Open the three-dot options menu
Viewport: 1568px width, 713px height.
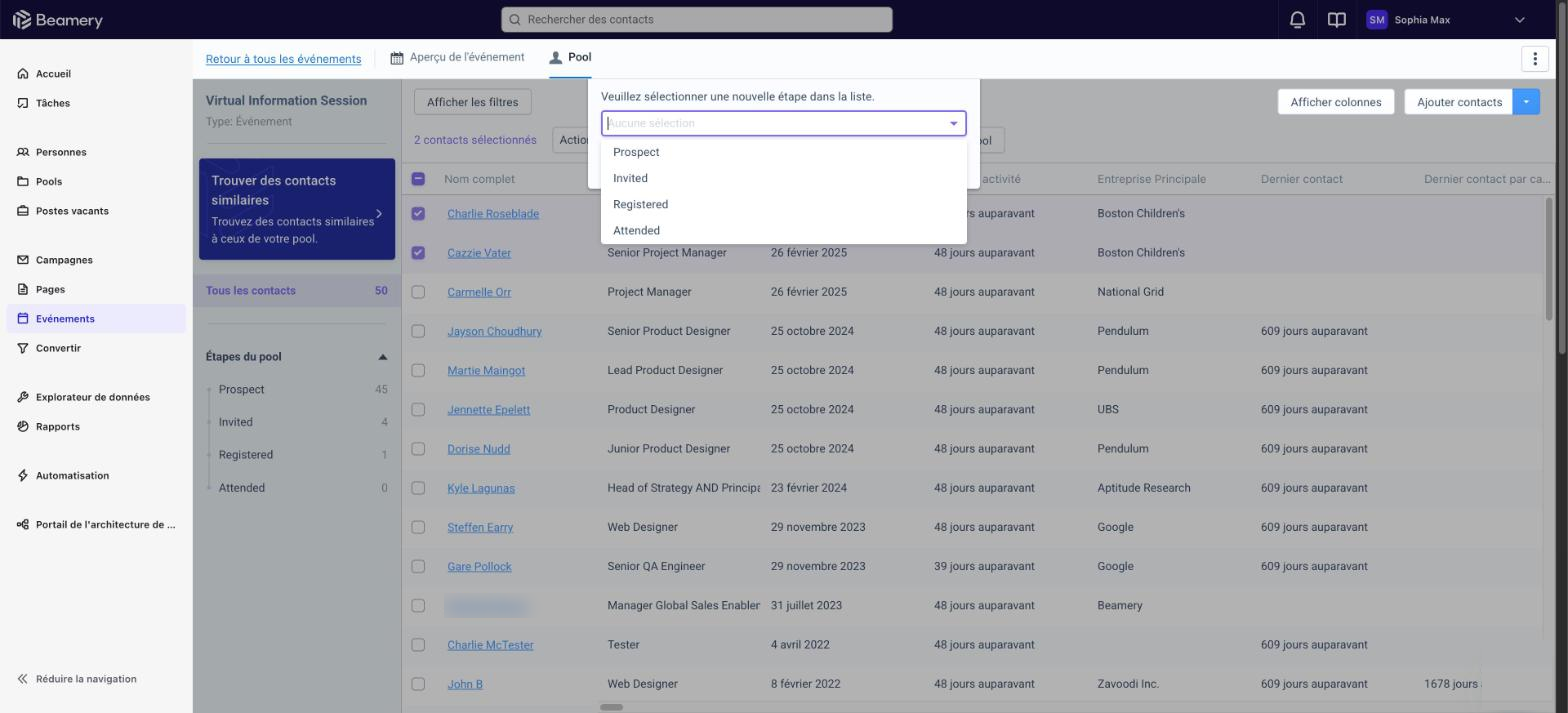coord(1534,59)
